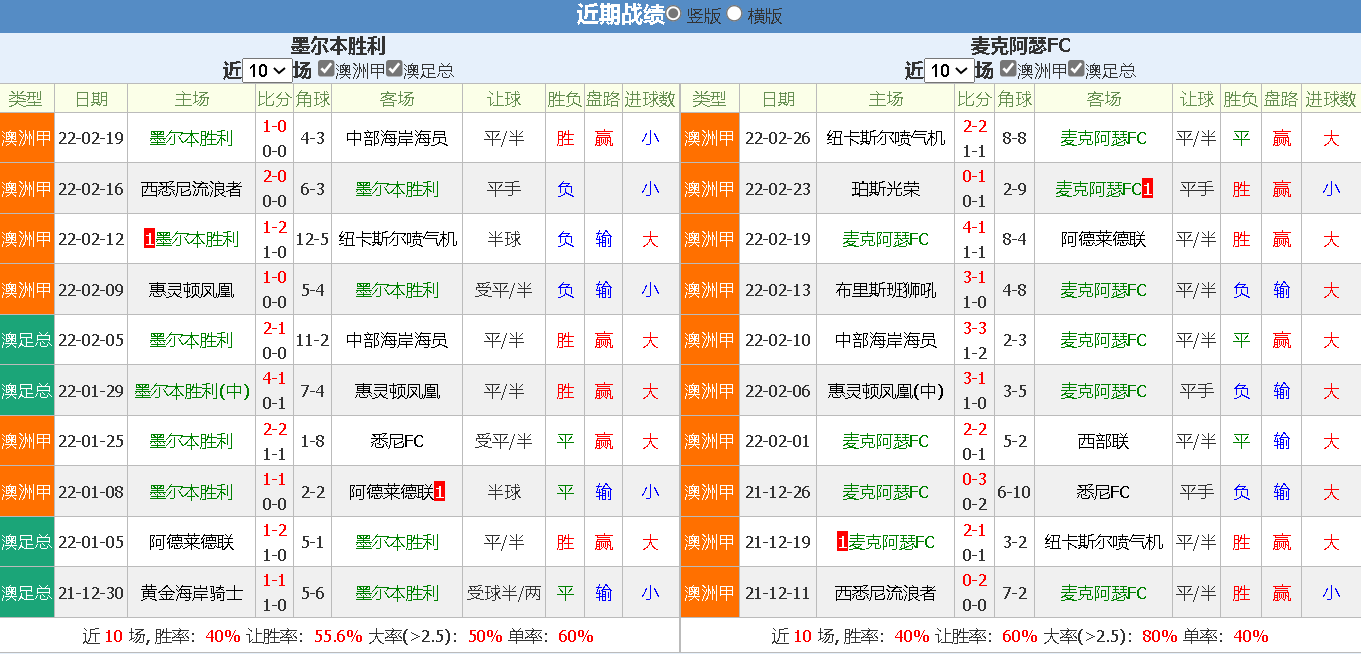
Task: Click 进球数 header in right table
Action: [x=1331, y=99]
